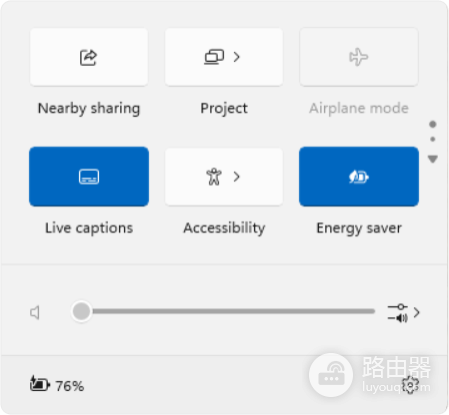This screenshot has width=449, height=415.
Task: Go to next page down arrow
Action: tap(433, 159)
